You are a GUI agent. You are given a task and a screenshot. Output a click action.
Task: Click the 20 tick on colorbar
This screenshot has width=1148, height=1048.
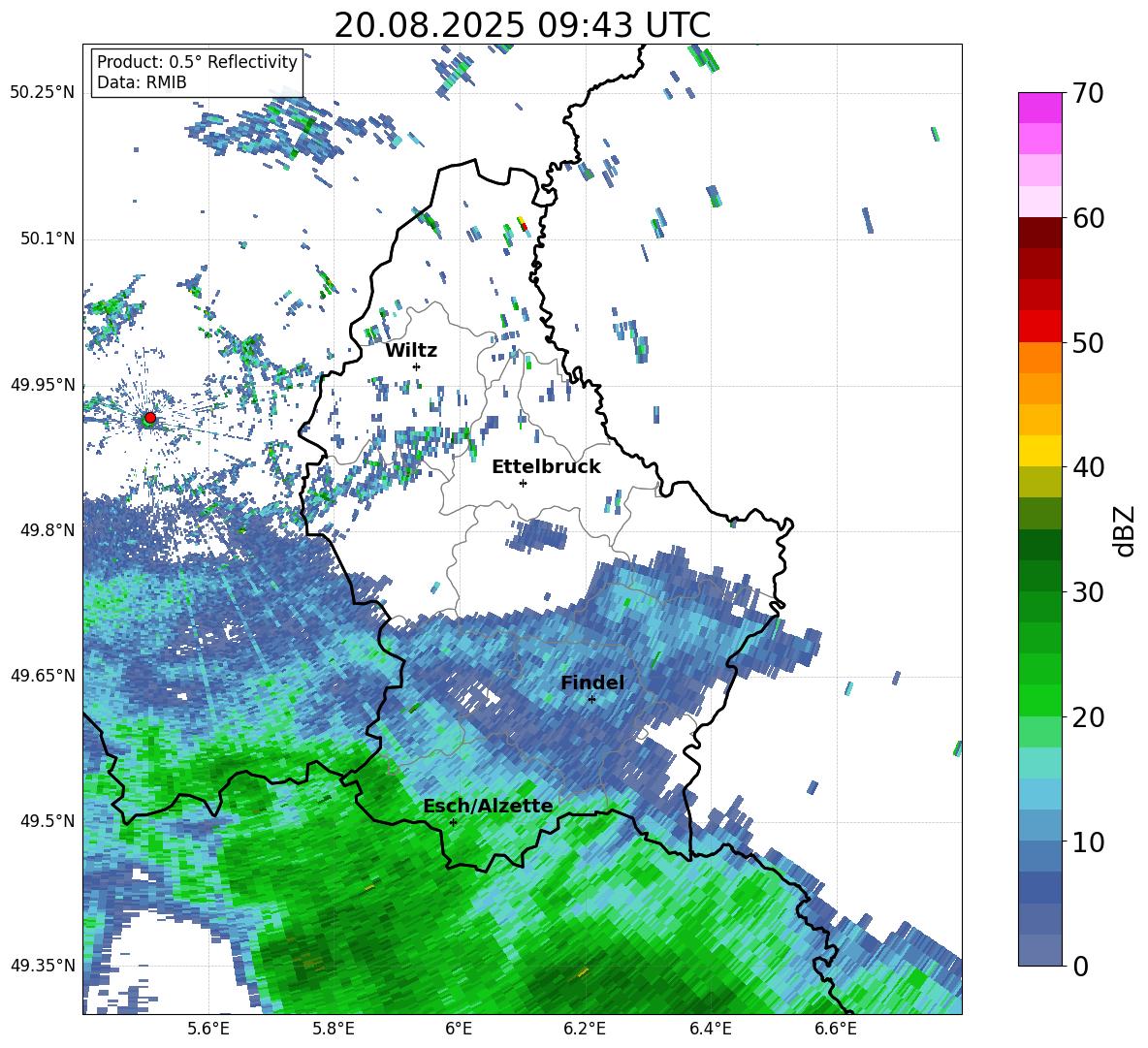point(1088,716)
